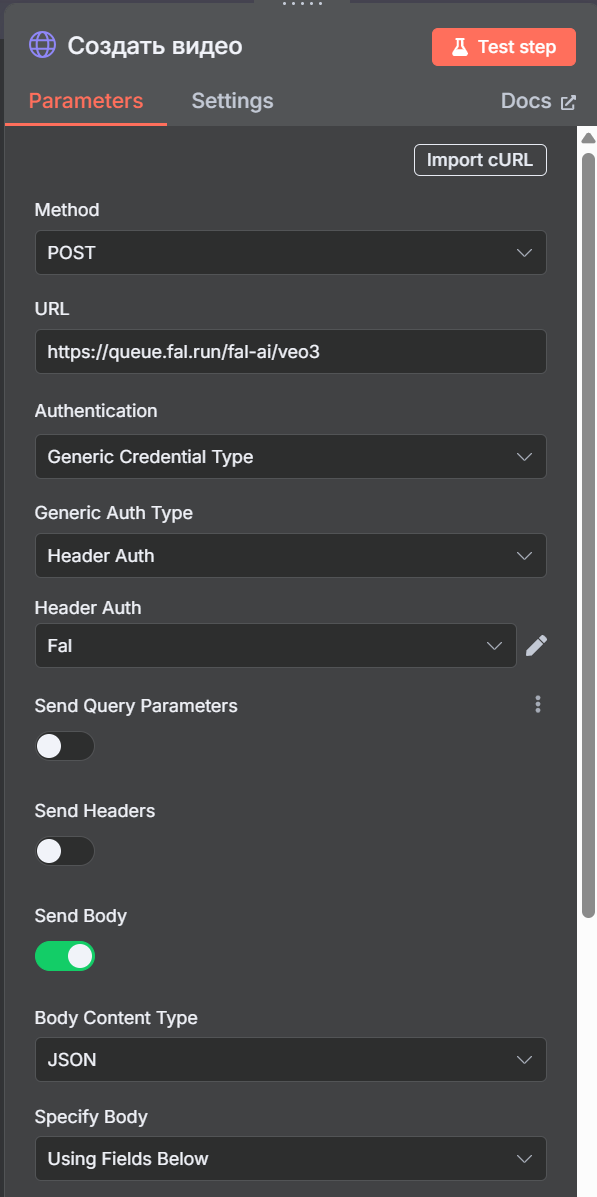Open the Method dropdown showing POST
The width and height of the screenshot is (597, 1197).
[x=291, y=253]
